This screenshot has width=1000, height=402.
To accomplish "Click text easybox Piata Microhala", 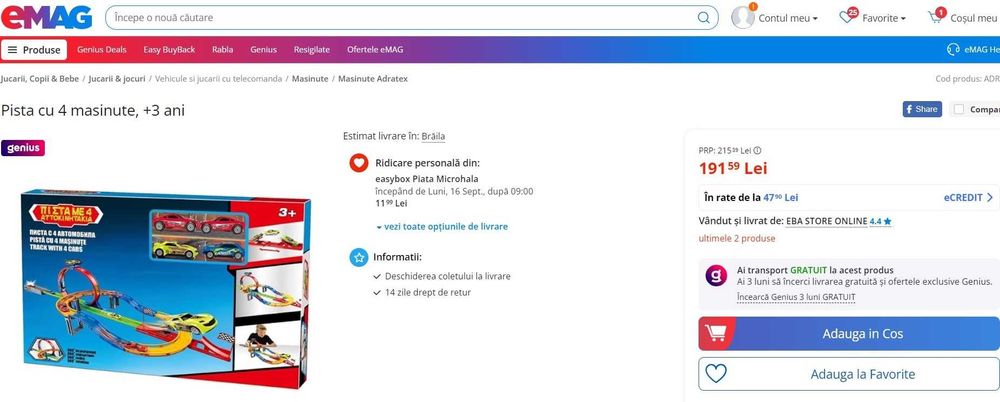I will point(427,179).
